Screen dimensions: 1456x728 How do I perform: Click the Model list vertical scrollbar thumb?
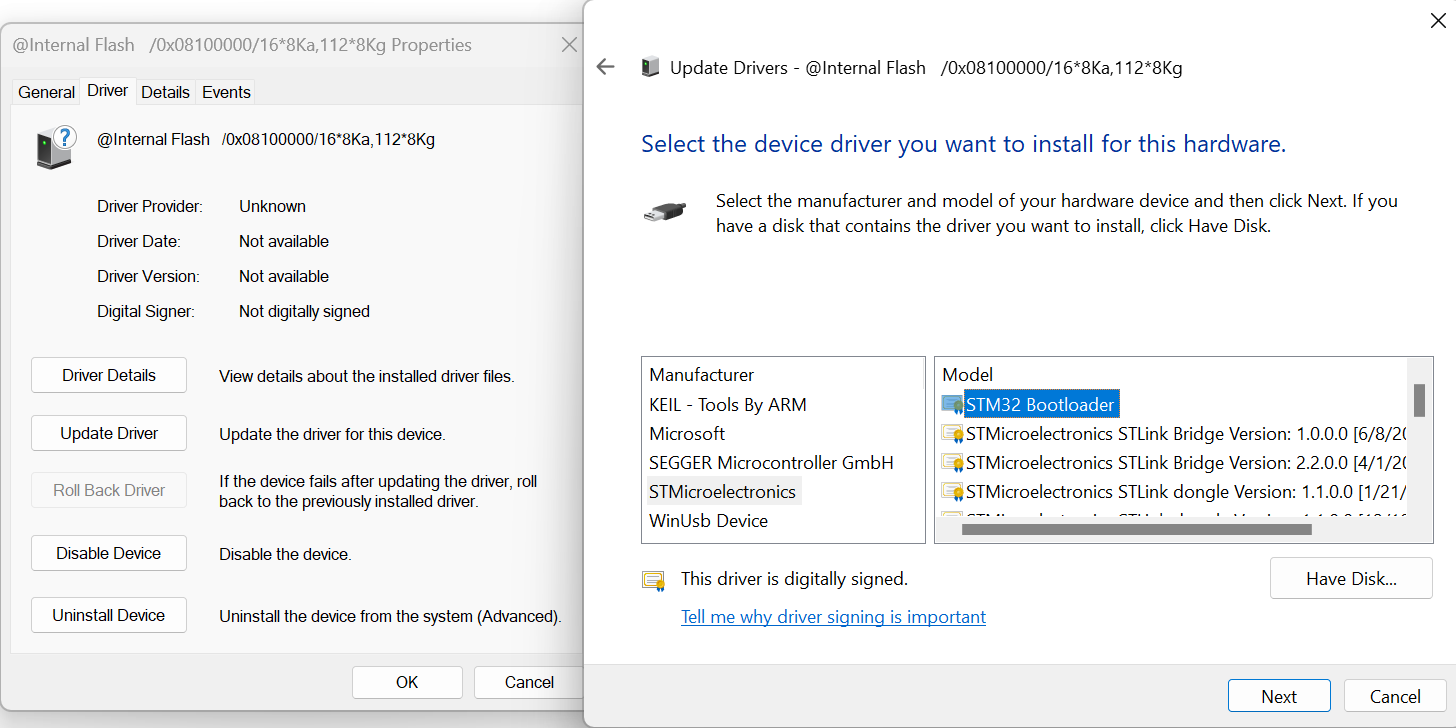pos(1418,400)
